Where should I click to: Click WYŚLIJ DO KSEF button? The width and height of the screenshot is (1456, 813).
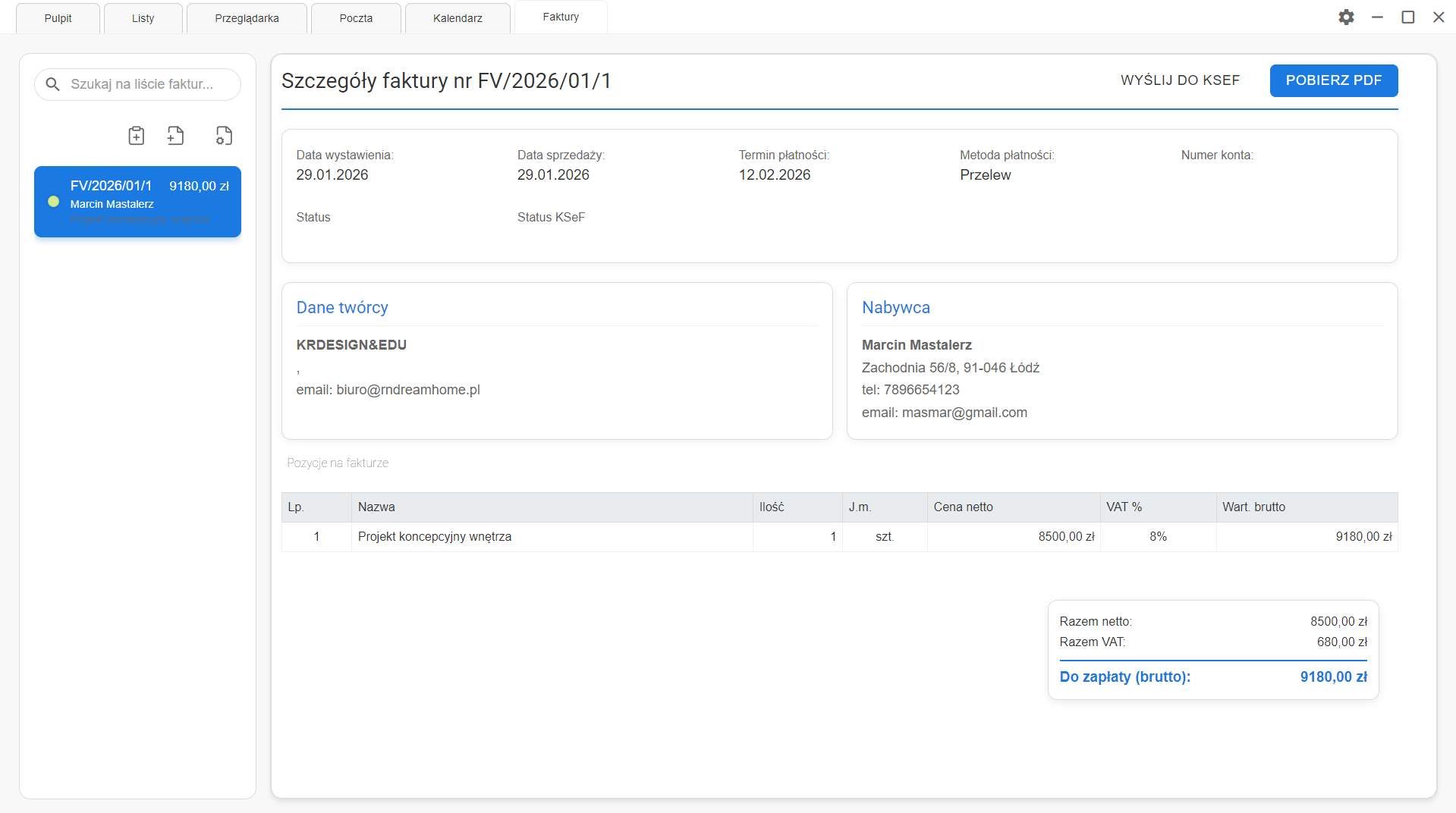[1180, 80]
